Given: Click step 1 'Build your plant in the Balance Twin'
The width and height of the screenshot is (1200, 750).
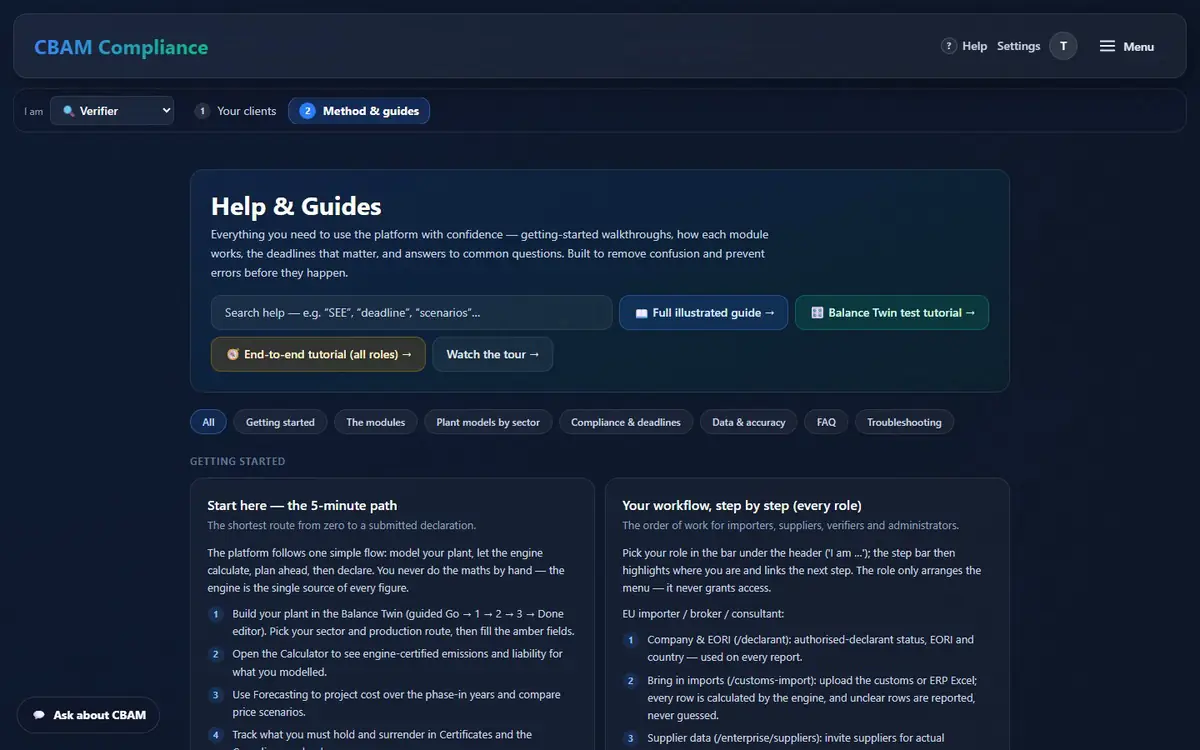Looking at the screenshot, I should 403,622.
